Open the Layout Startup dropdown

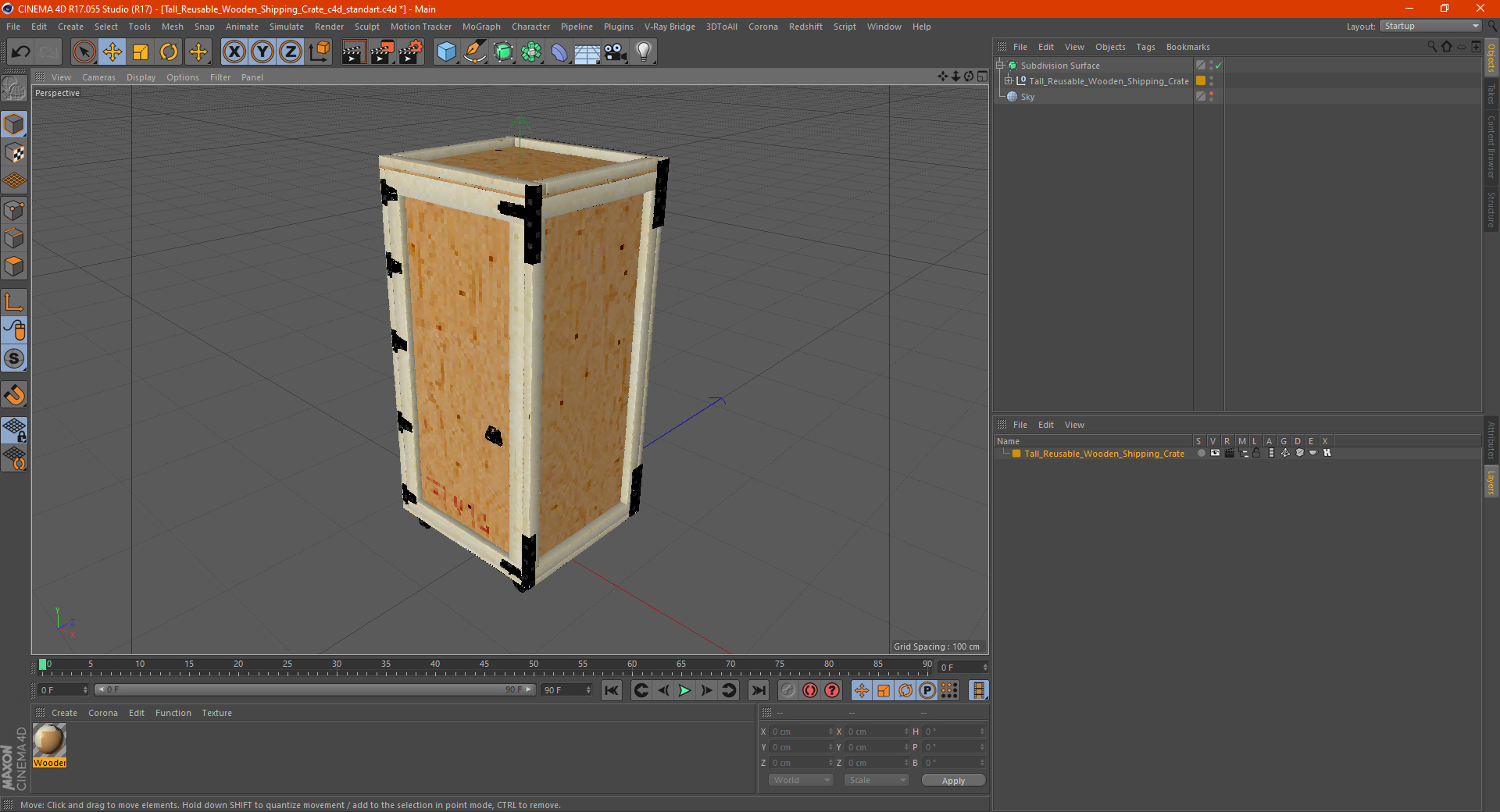1430,26
